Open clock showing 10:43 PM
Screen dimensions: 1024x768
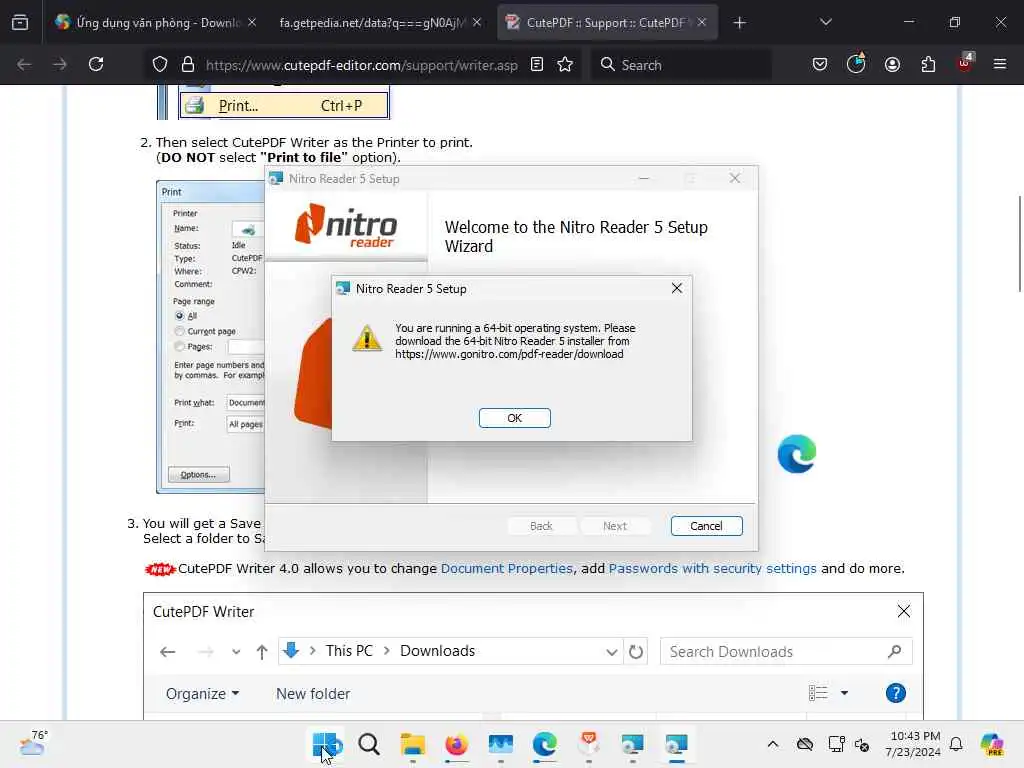(x=913, y=744)
